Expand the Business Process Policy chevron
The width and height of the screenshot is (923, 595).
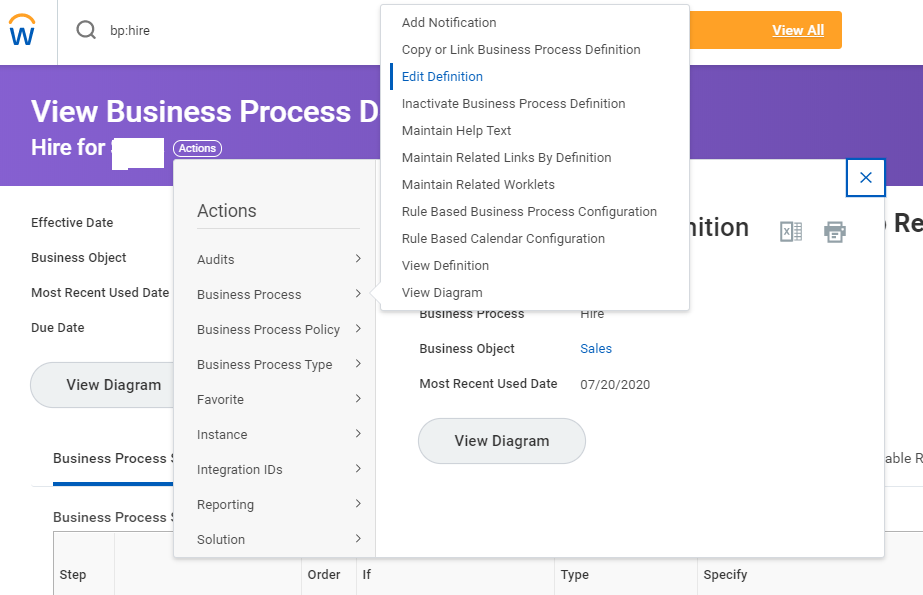(358, 328)
